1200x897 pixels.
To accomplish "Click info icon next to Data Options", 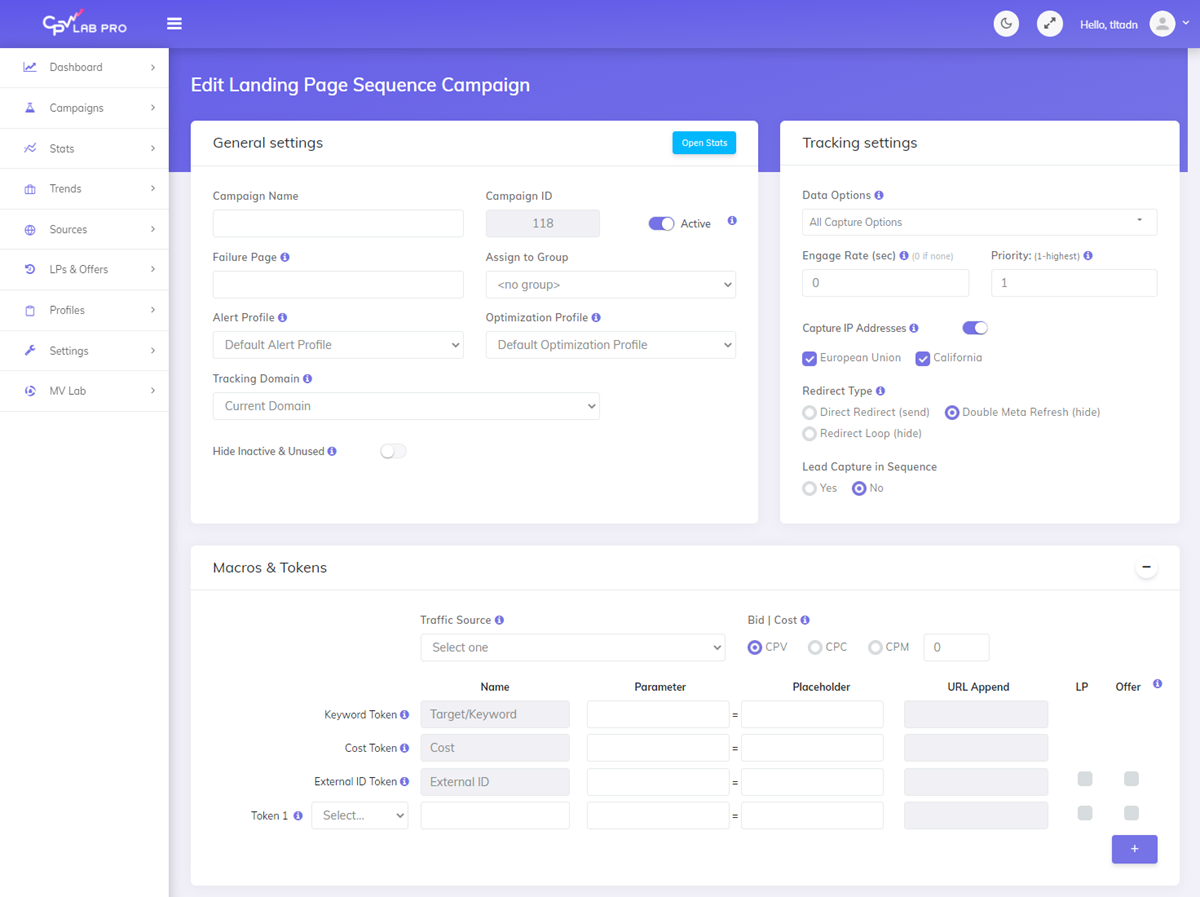I will [x=879, y=195].
